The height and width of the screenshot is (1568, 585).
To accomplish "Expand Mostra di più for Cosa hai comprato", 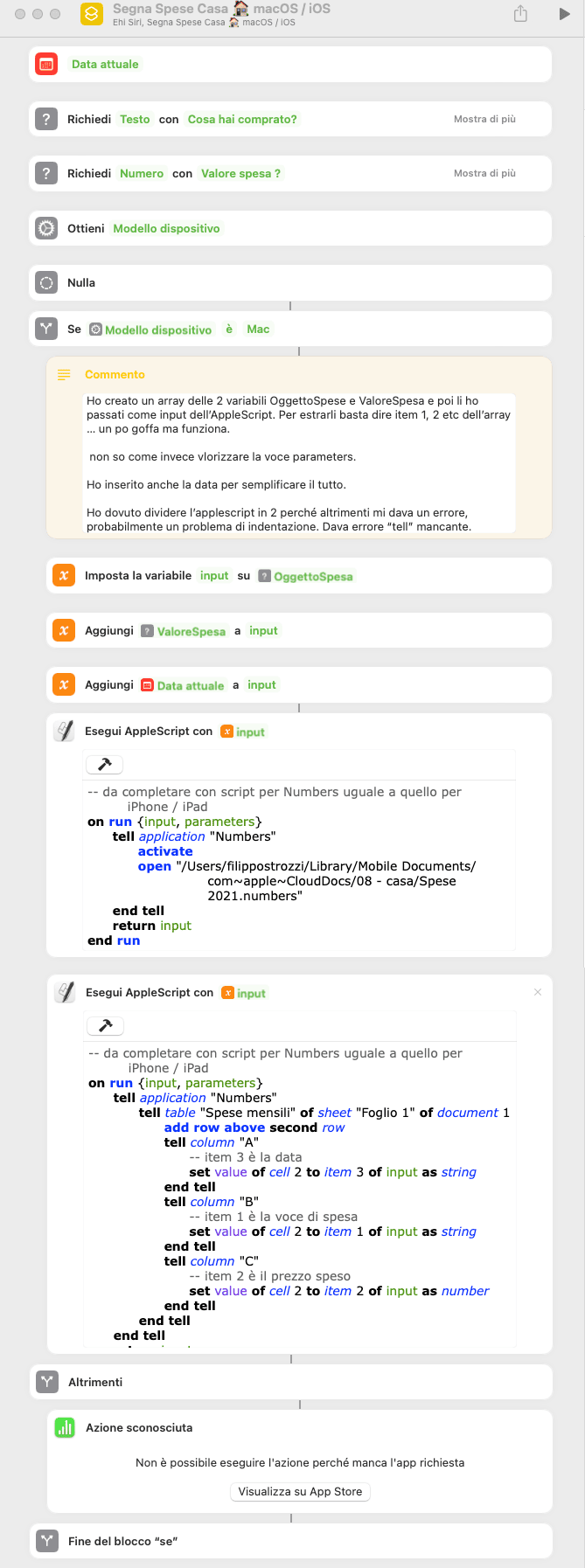I will coord(484,119).
